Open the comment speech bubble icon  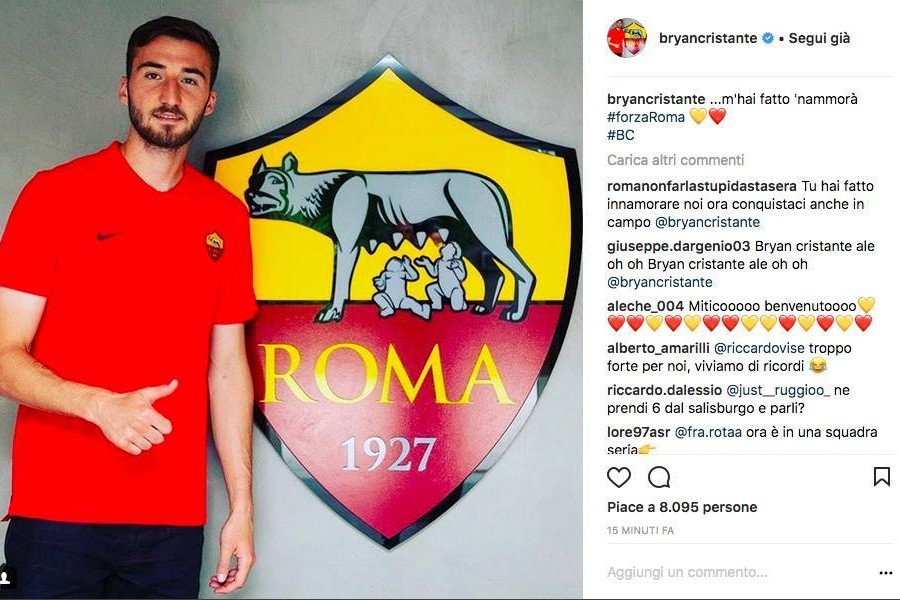659,477
